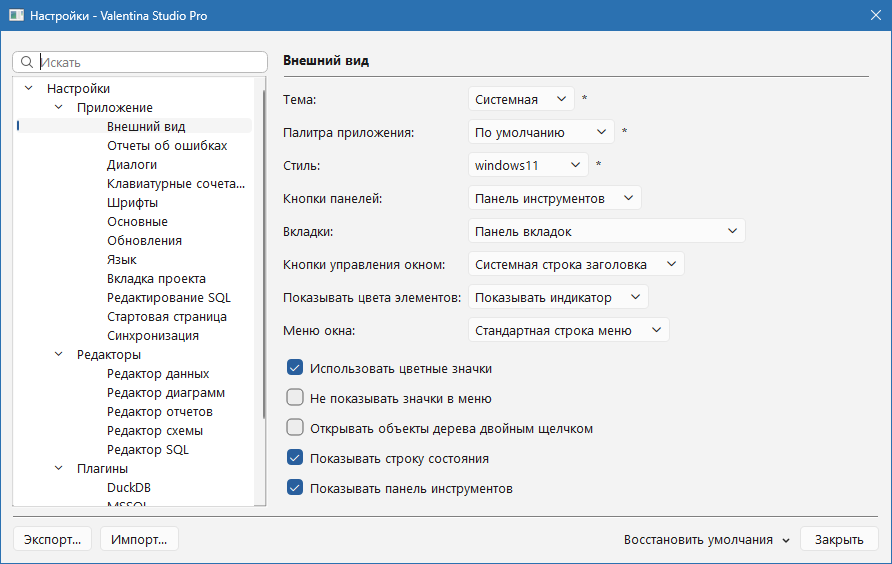
Task: Click the Приложение tree label
Action: (115, 107)
